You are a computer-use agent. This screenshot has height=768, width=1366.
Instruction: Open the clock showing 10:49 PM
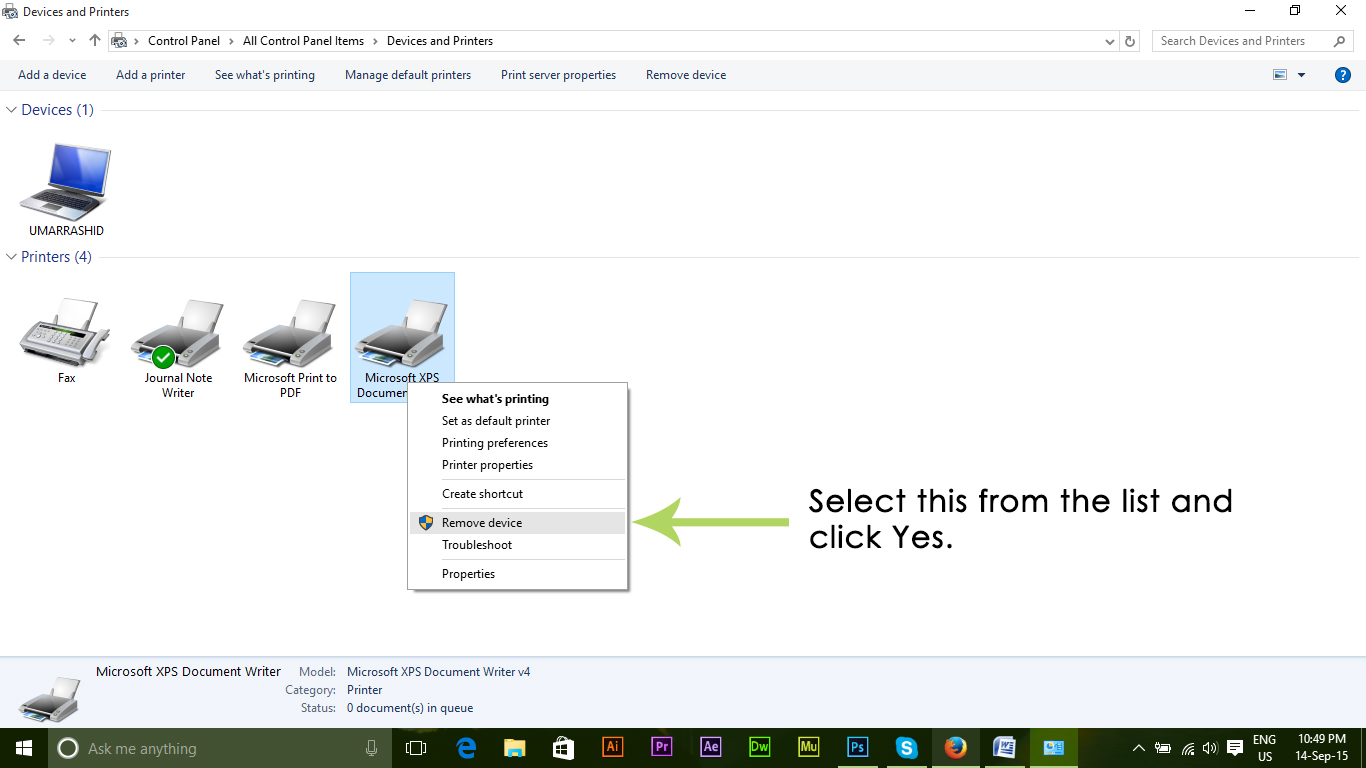tap(1322, 748)
